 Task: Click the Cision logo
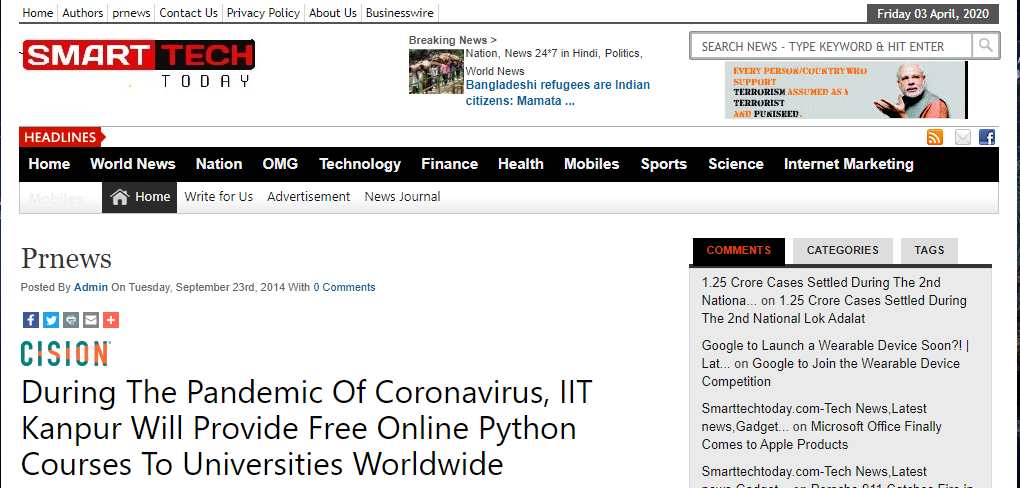click(x=65, y=353)
